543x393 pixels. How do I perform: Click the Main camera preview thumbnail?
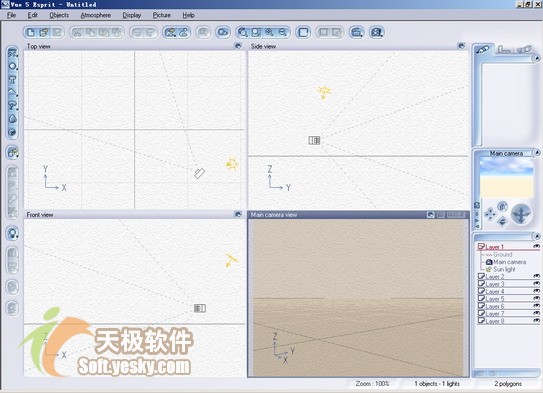pos(506,178)
